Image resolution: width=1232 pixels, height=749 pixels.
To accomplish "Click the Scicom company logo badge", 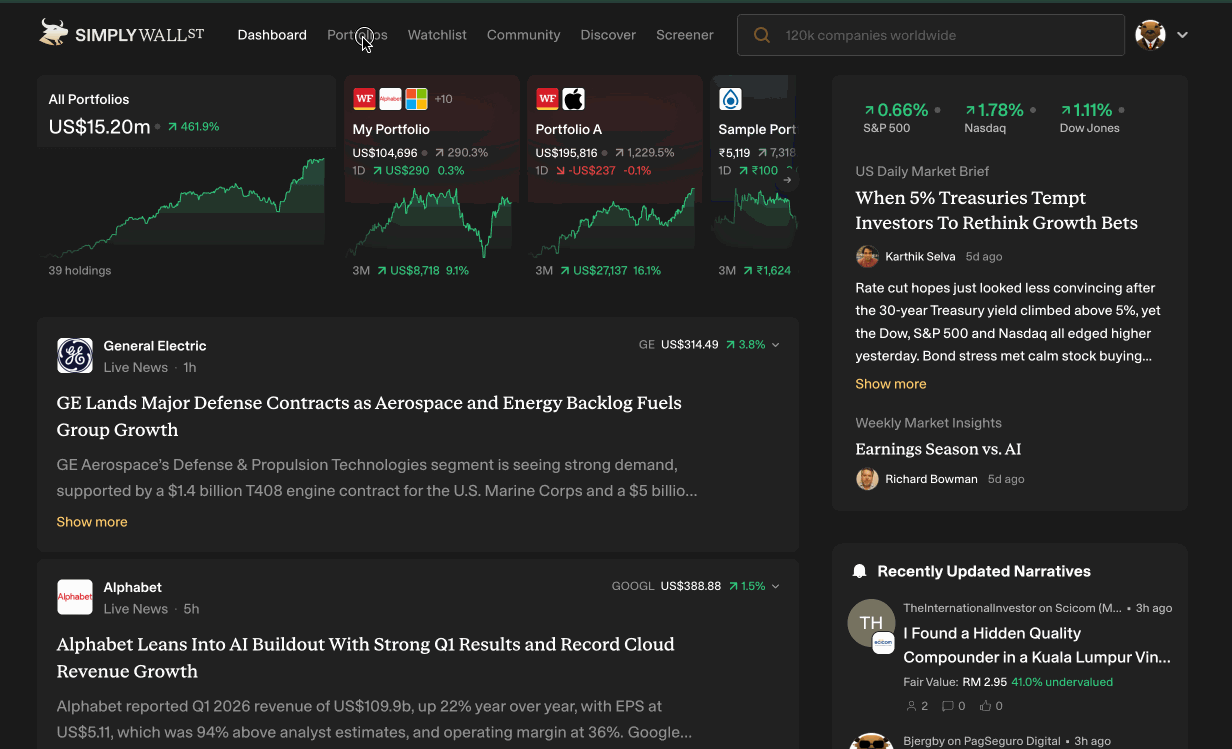I will point(883,643).
